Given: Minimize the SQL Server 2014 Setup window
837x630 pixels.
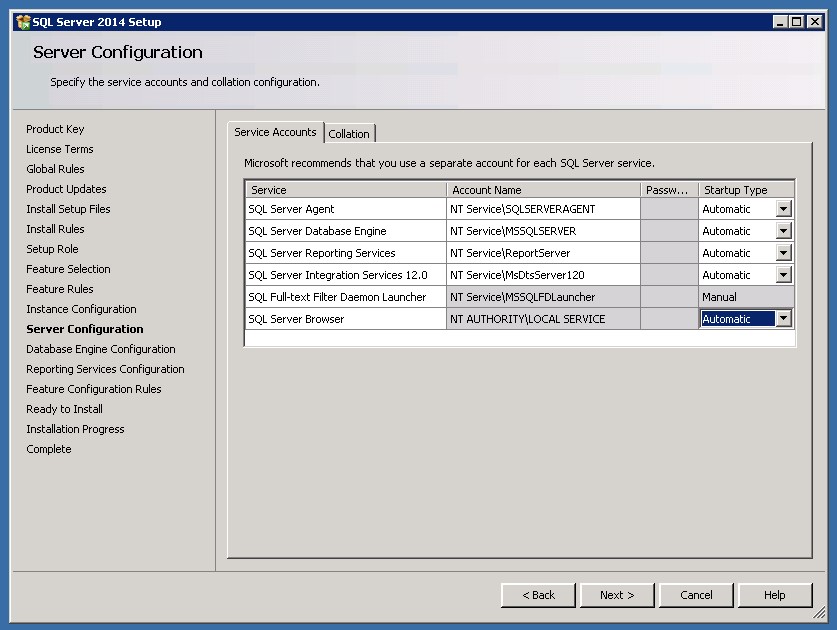Looking at the screenshot, I should 780,22.
